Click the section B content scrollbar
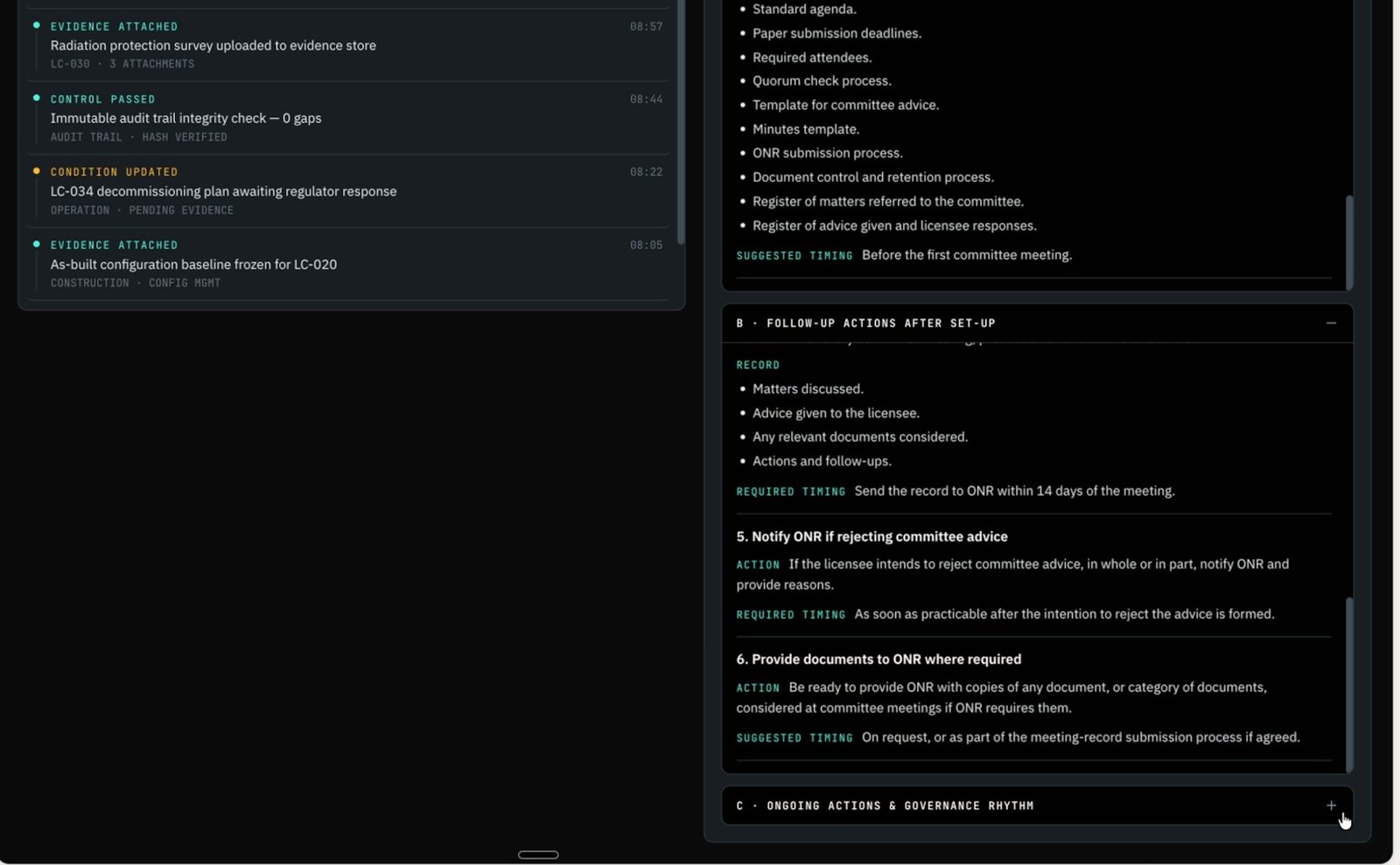 (x=1349, y=684)
